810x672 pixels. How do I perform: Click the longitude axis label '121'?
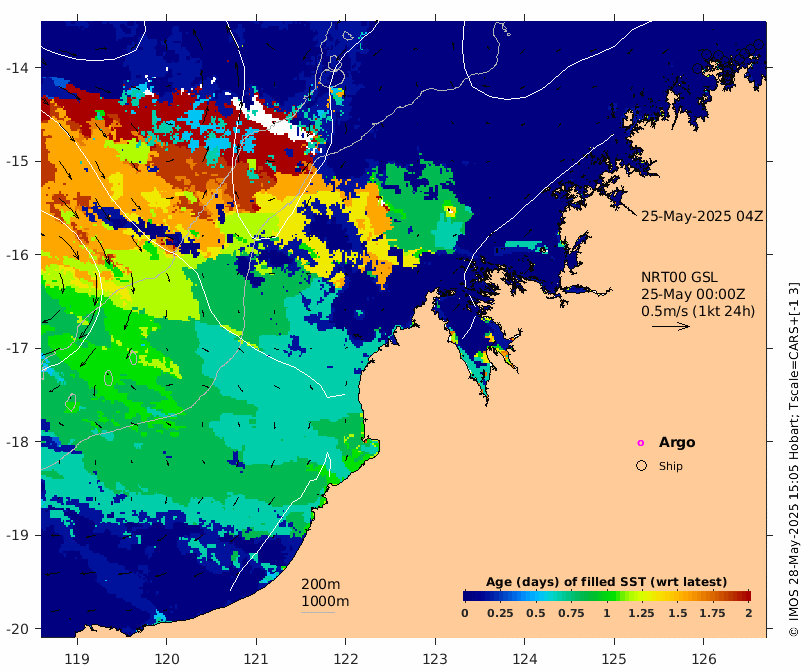[x=256, y=659]
